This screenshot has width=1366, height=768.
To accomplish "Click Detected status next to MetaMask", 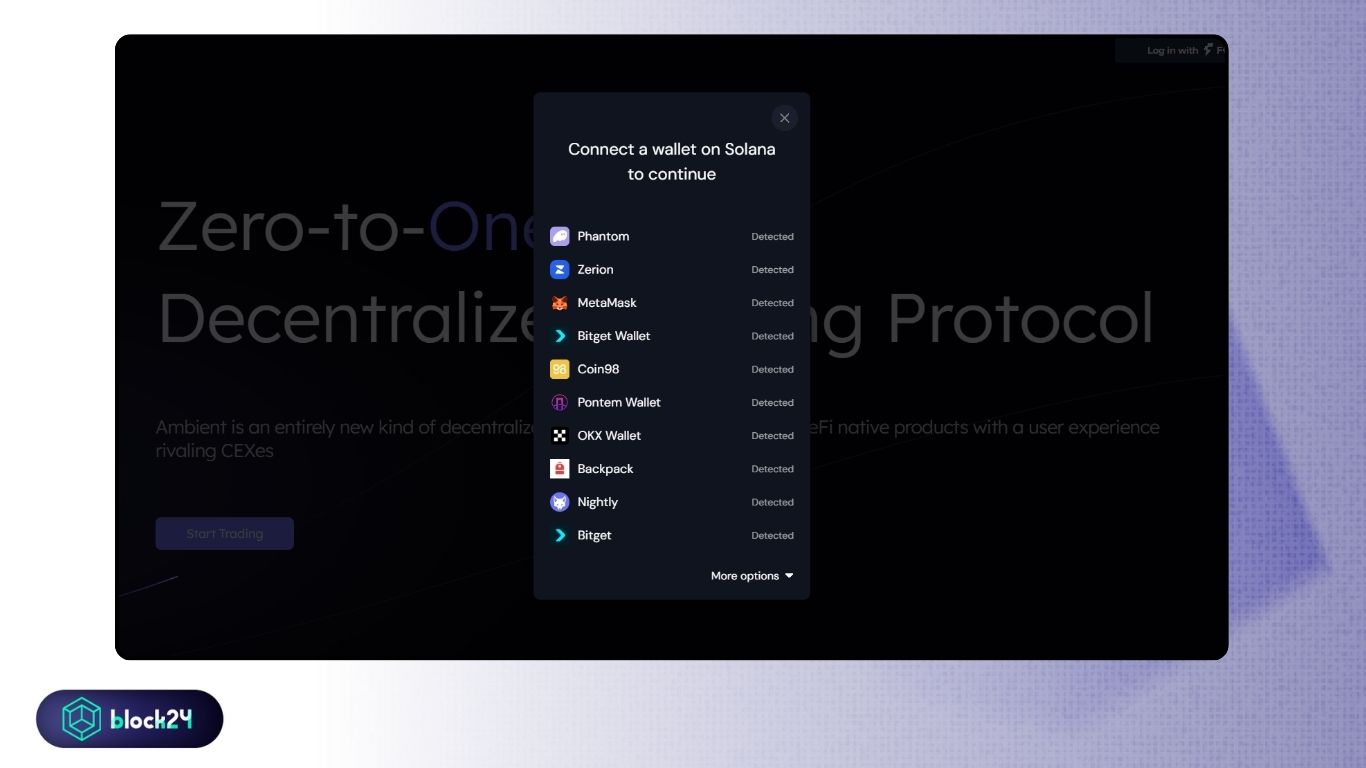I will 772,303.
